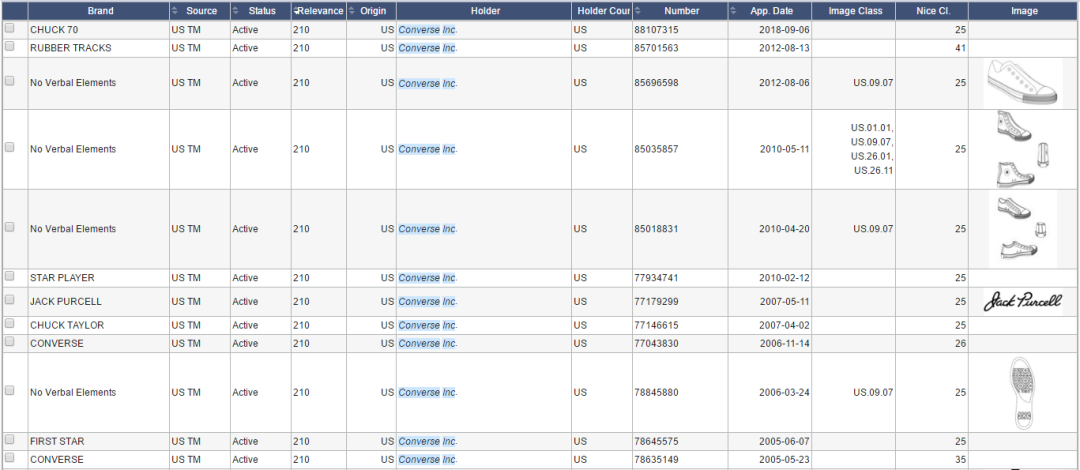Toggle the Relevance column sort arrow
The height and width of the screenshot is (470, 1080).
tap(295, 11)
